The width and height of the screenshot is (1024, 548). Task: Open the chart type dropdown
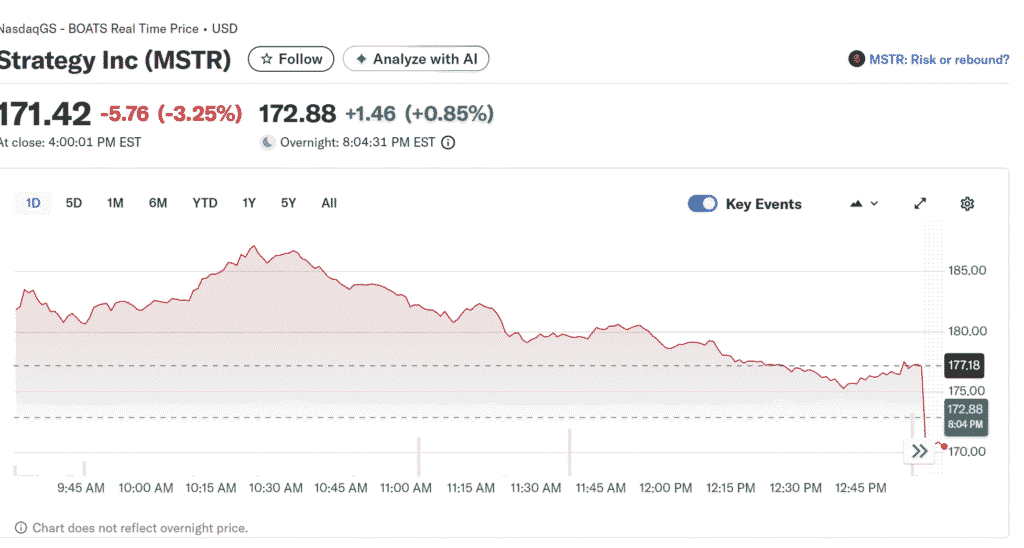click(x=864, y=204)
